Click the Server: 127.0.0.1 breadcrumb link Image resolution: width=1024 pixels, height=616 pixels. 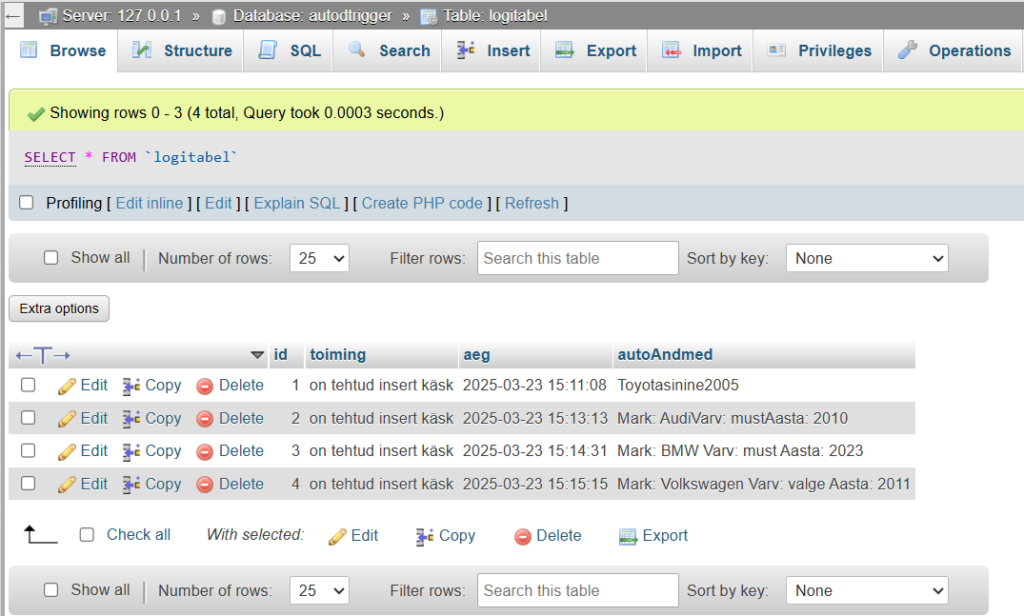click(121, 16)
